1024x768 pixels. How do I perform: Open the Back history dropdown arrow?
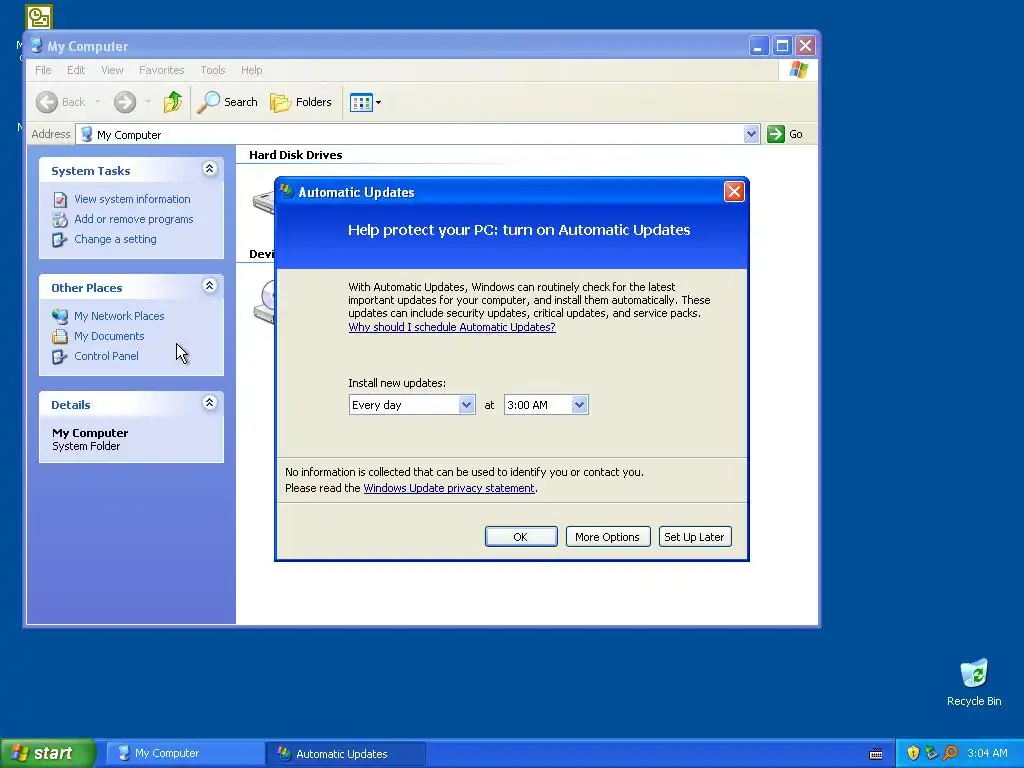pyautogui.click(x=98, y=102)
